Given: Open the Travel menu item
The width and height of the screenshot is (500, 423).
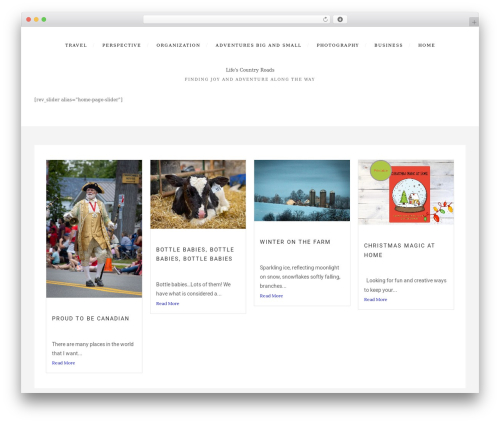Looking at the screenshot, I should [76, 45].
